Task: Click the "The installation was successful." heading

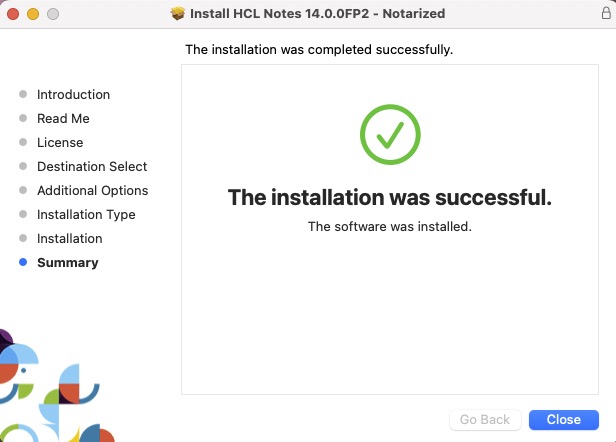Action: [x=389, y=197]
